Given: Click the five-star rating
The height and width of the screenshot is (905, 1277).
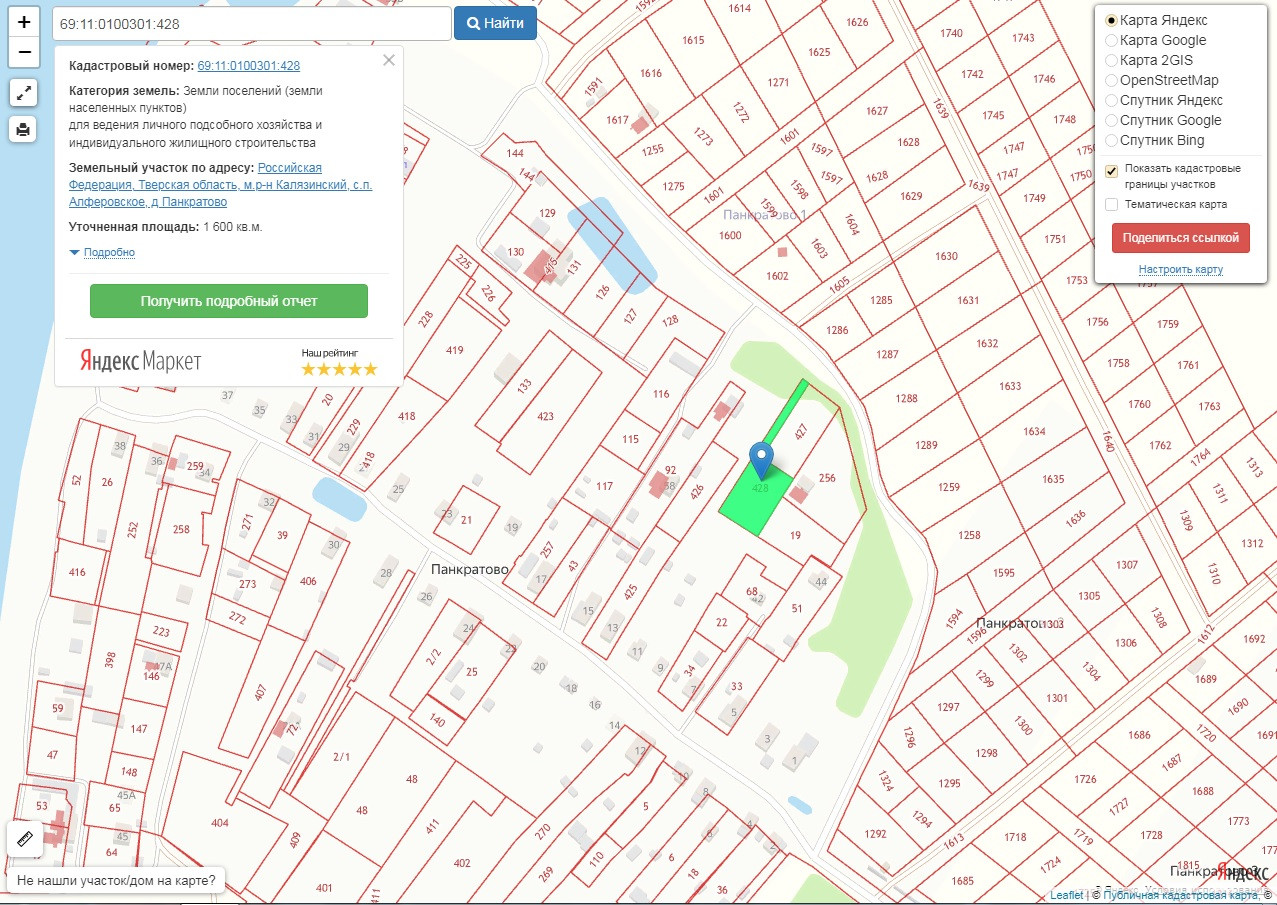Looking at the screenshot, I should [x=339, y=369].
